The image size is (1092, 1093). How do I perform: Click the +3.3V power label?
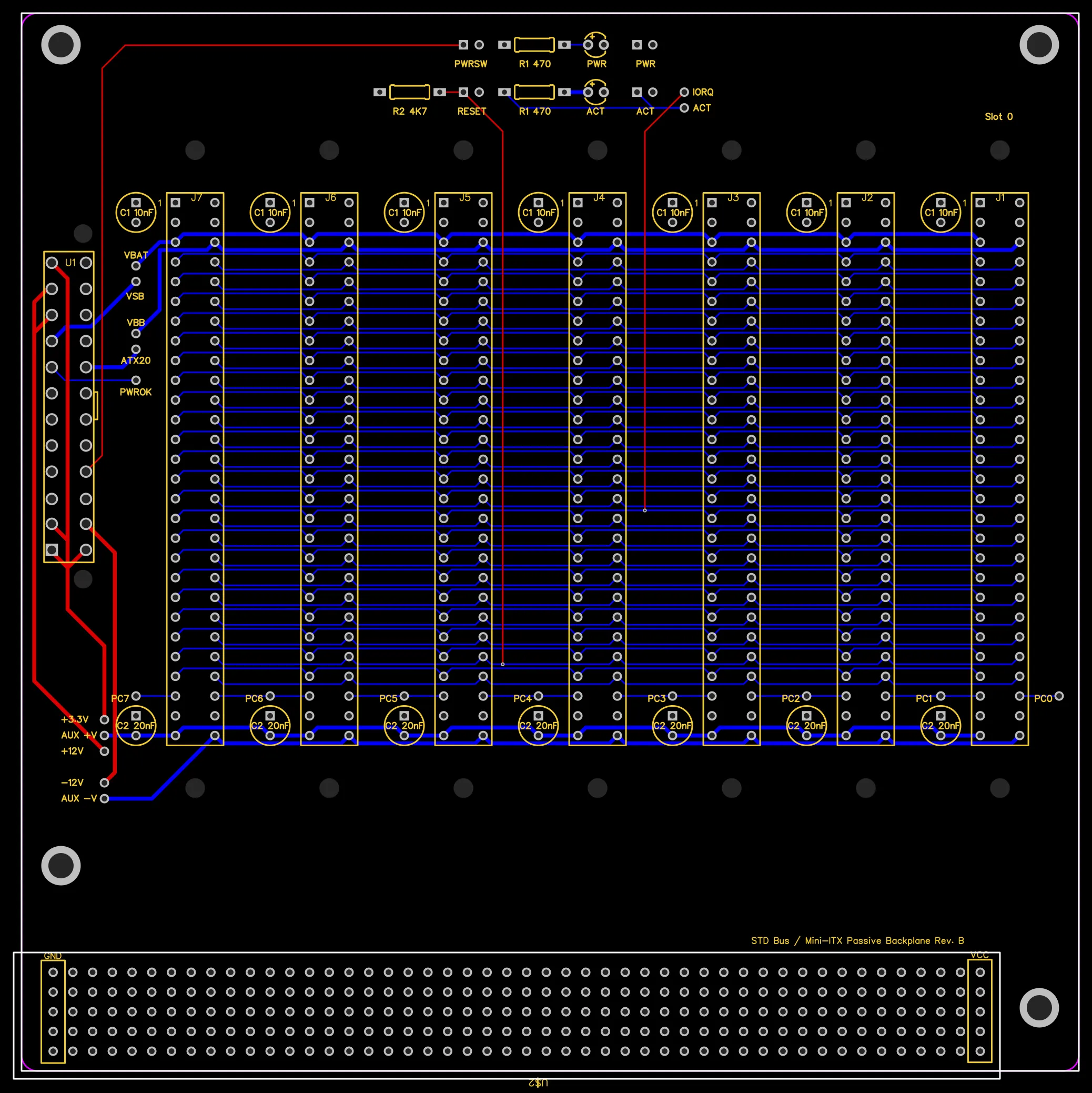75,719
